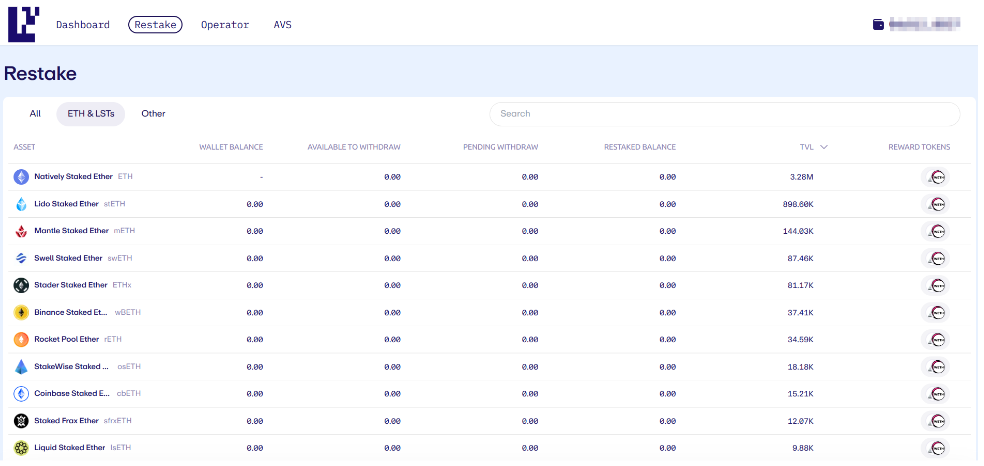Screen dimensions: 984x466
Task: Switch to the Other filter tab
Action: [153, 114]
